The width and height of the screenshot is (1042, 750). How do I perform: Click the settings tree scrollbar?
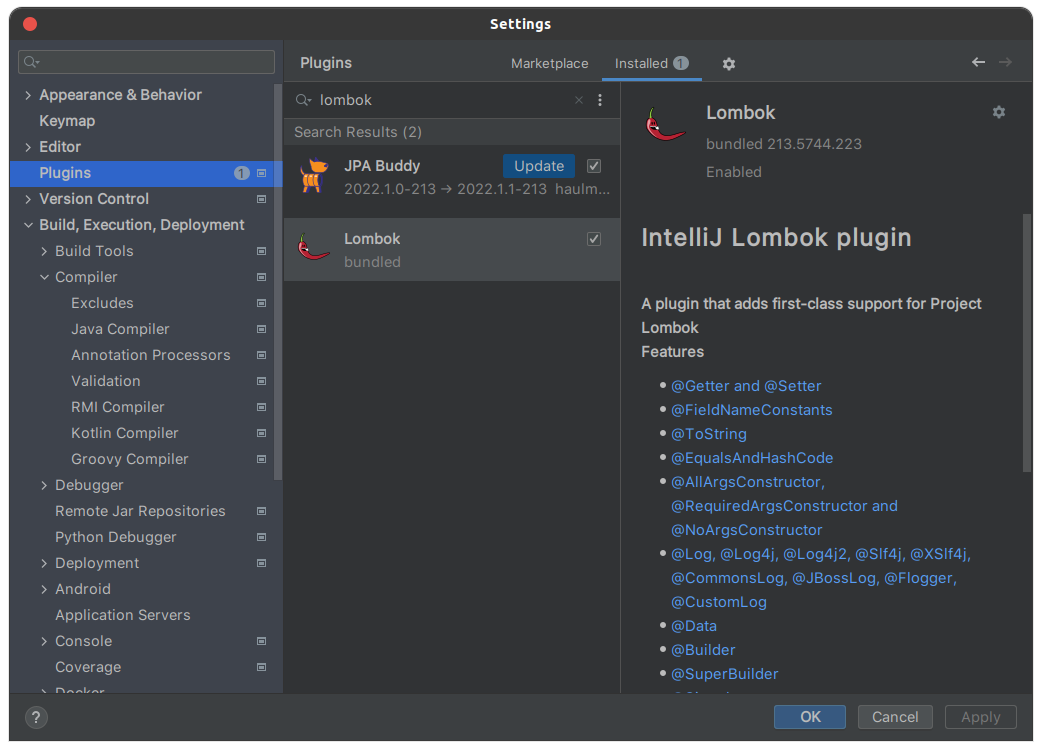coord(278,282)
